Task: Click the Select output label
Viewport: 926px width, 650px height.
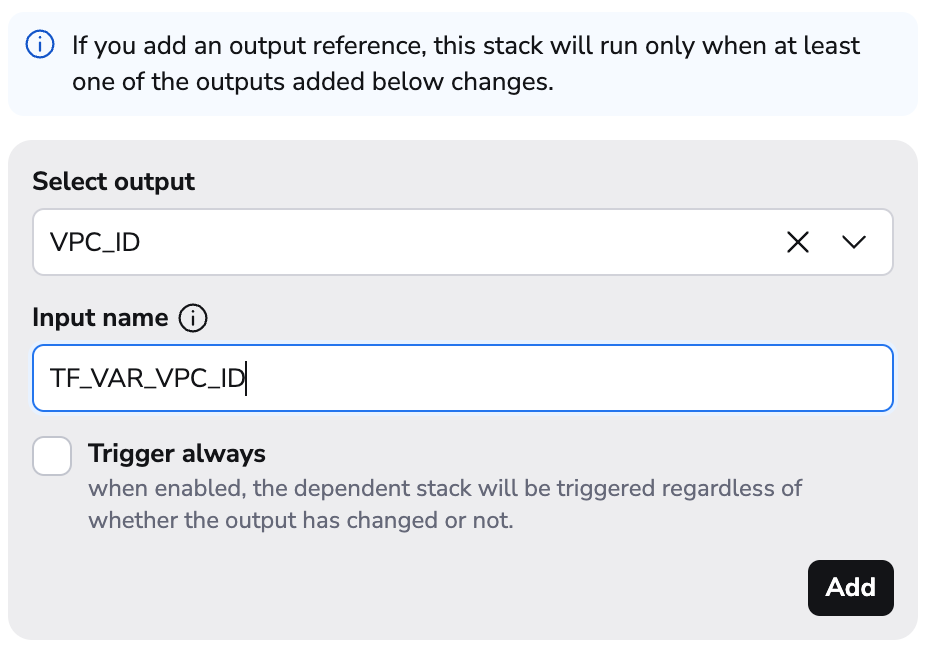Action: pos(113,181)
